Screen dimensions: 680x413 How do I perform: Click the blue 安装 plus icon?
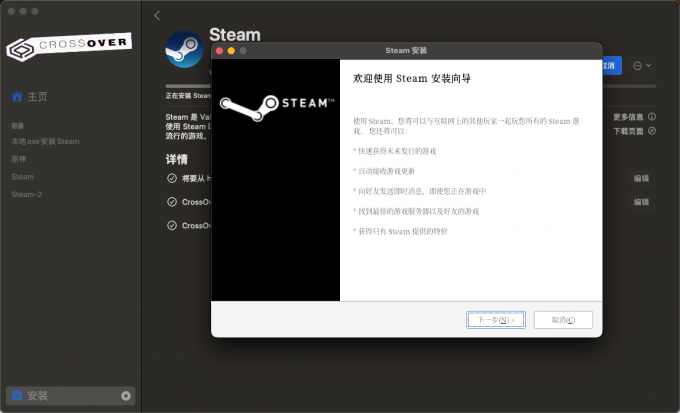(17, 395)
